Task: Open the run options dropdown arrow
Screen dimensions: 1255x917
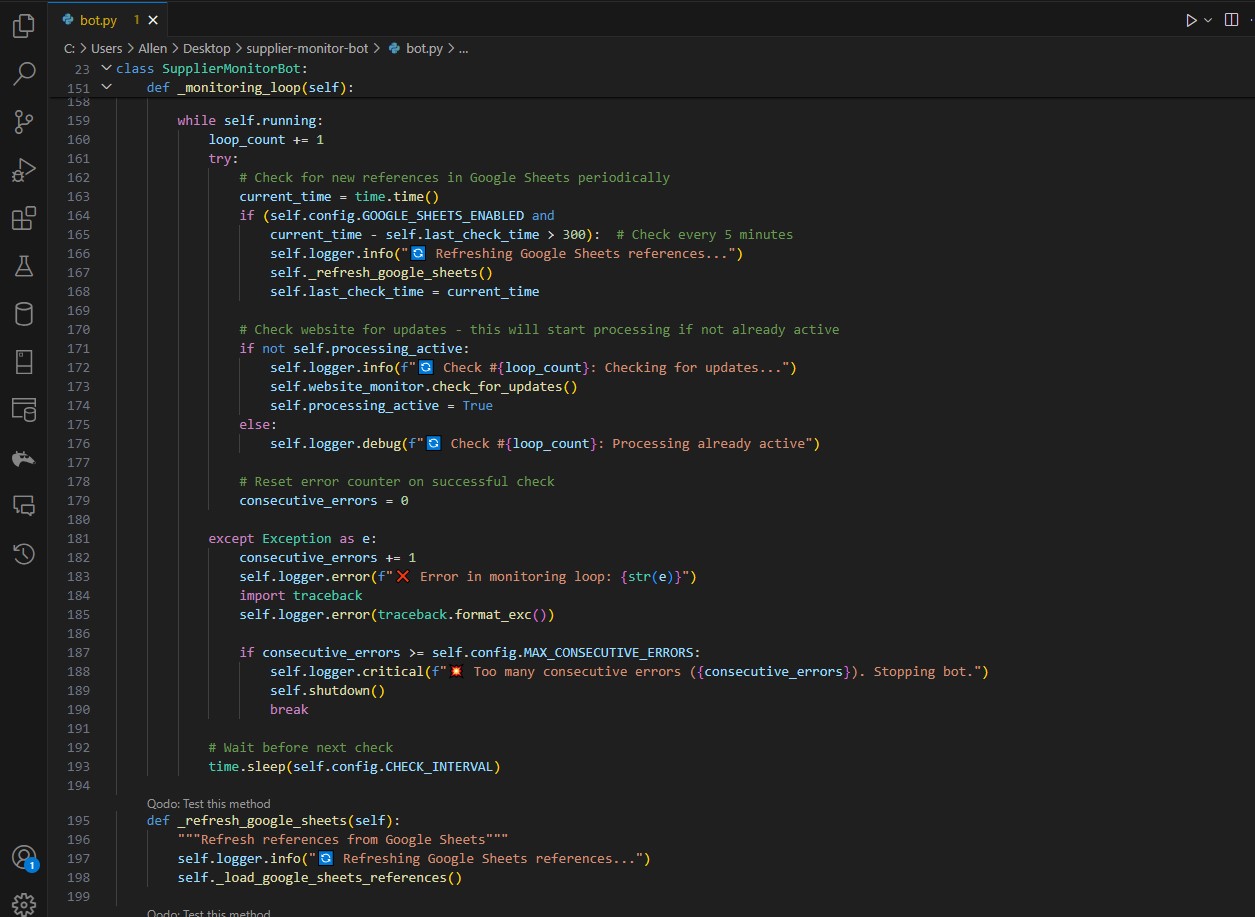Action: [x=1207, y=20]
